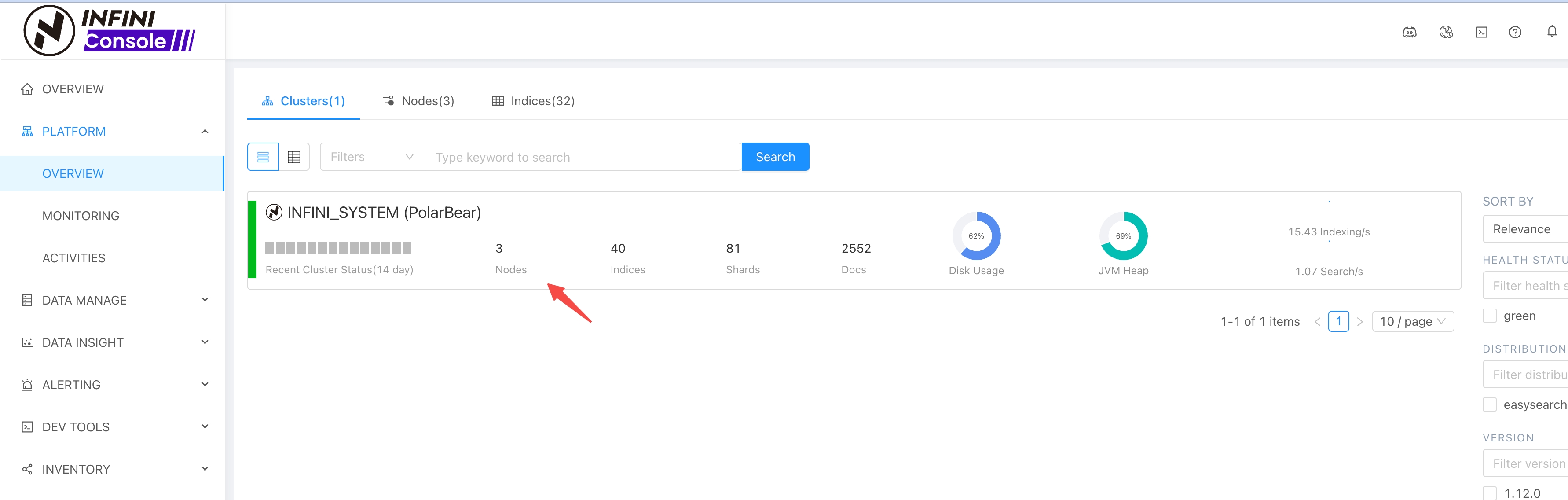Focus the keyword search input field

click(x=582, y=157)
